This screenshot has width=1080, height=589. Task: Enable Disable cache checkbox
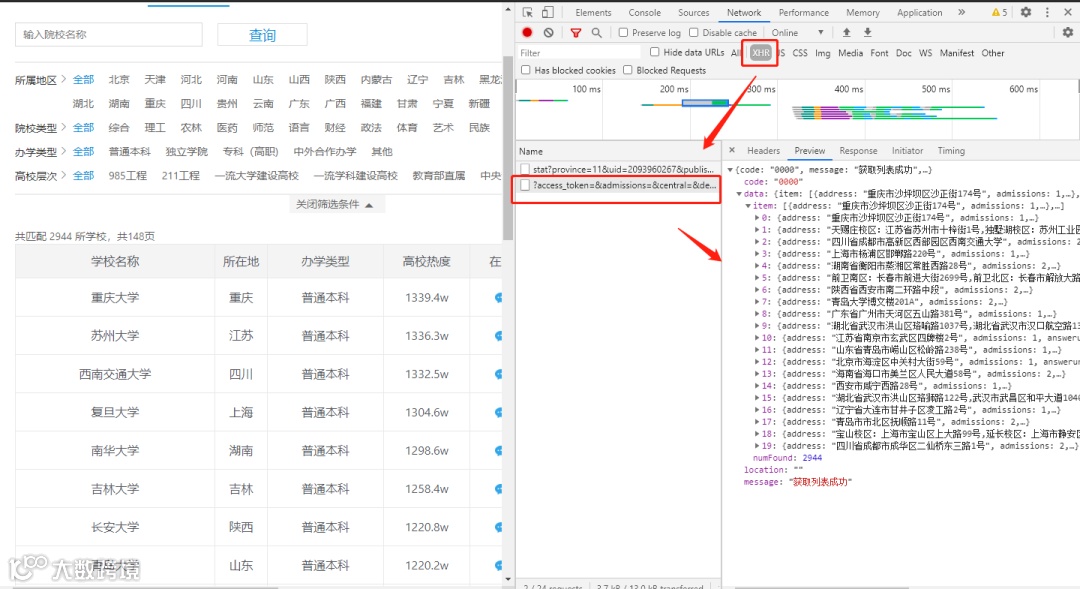click(x=694, y=32)
